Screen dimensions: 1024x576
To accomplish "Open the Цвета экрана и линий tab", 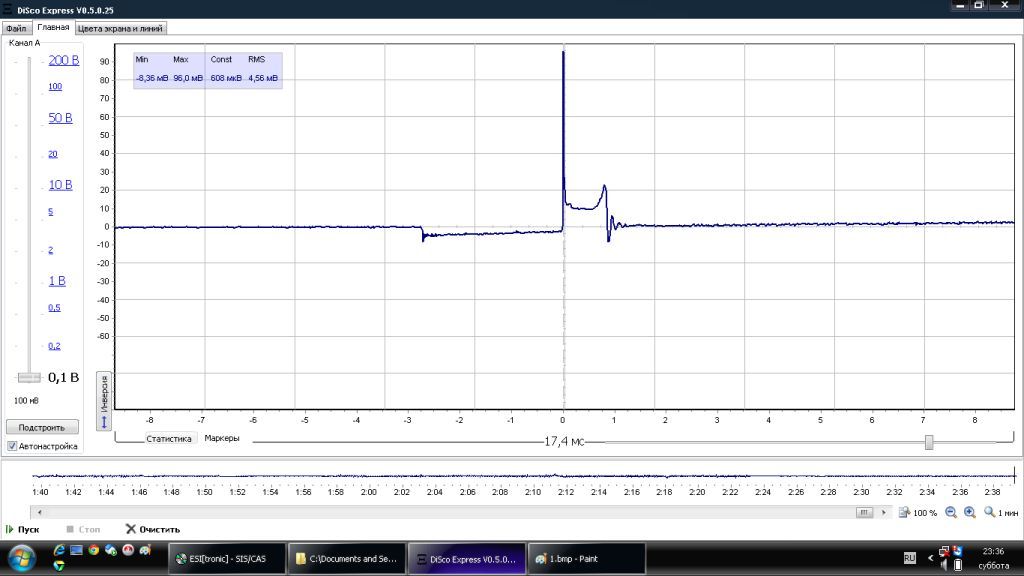I will [x=120, y=28].
